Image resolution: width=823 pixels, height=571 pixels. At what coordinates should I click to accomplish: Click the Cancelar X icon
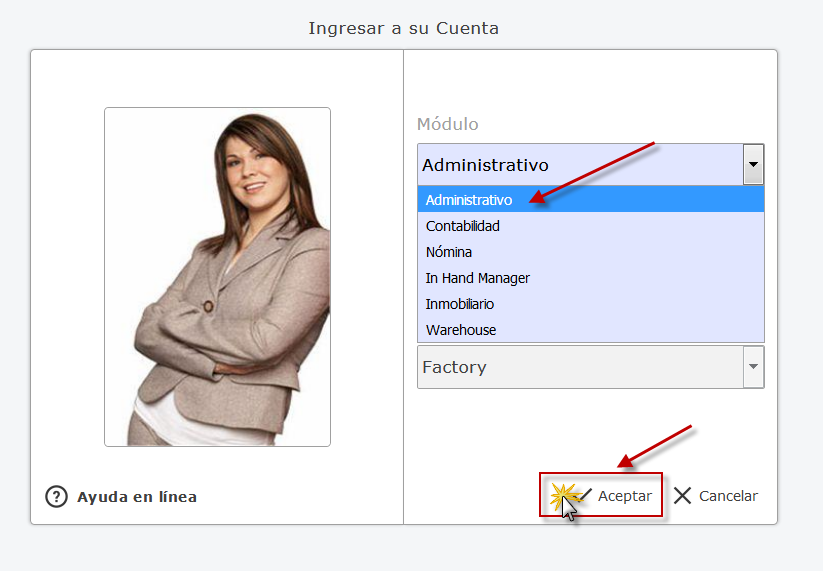tap(682, 495)
